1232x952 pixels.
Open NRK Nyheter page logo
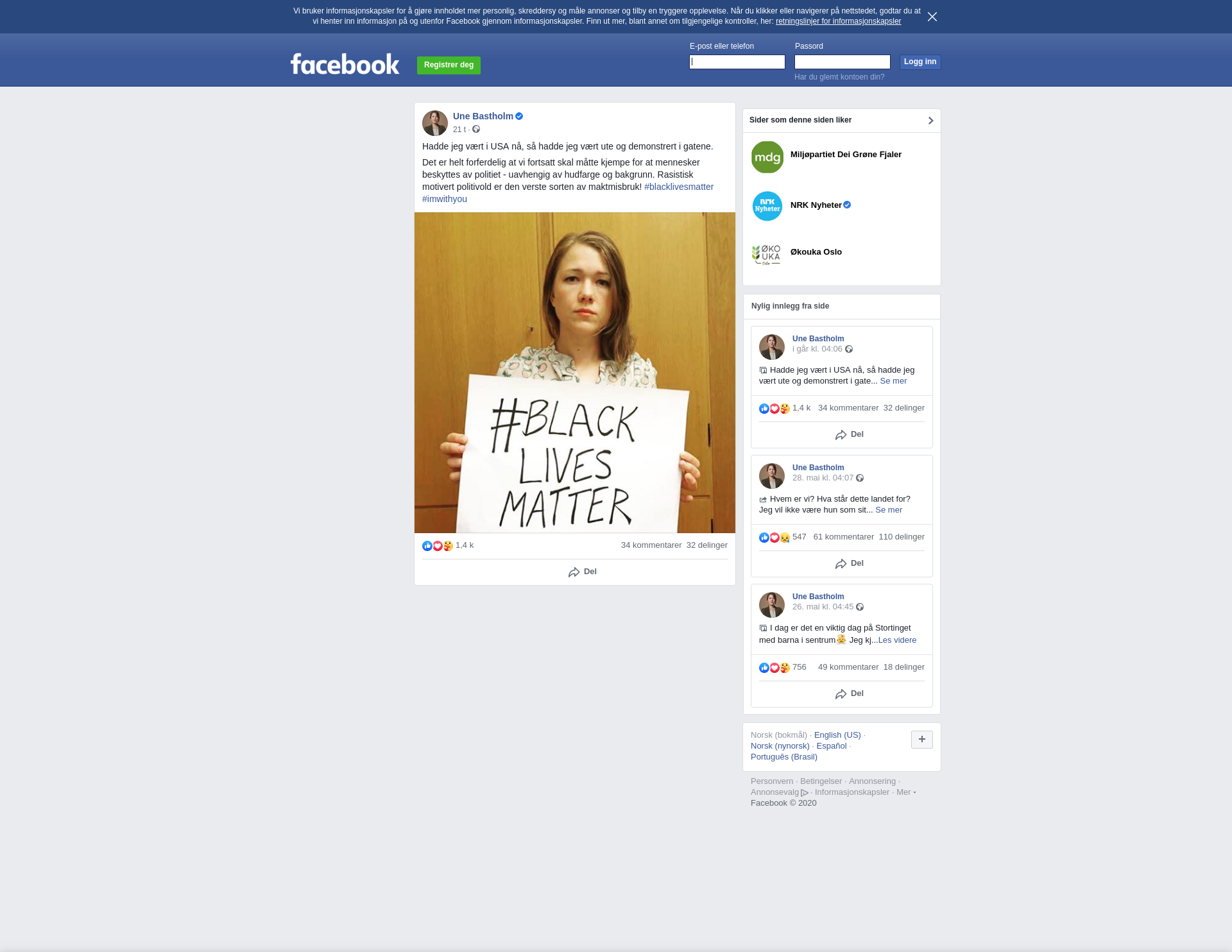click(x=767, y=206)
